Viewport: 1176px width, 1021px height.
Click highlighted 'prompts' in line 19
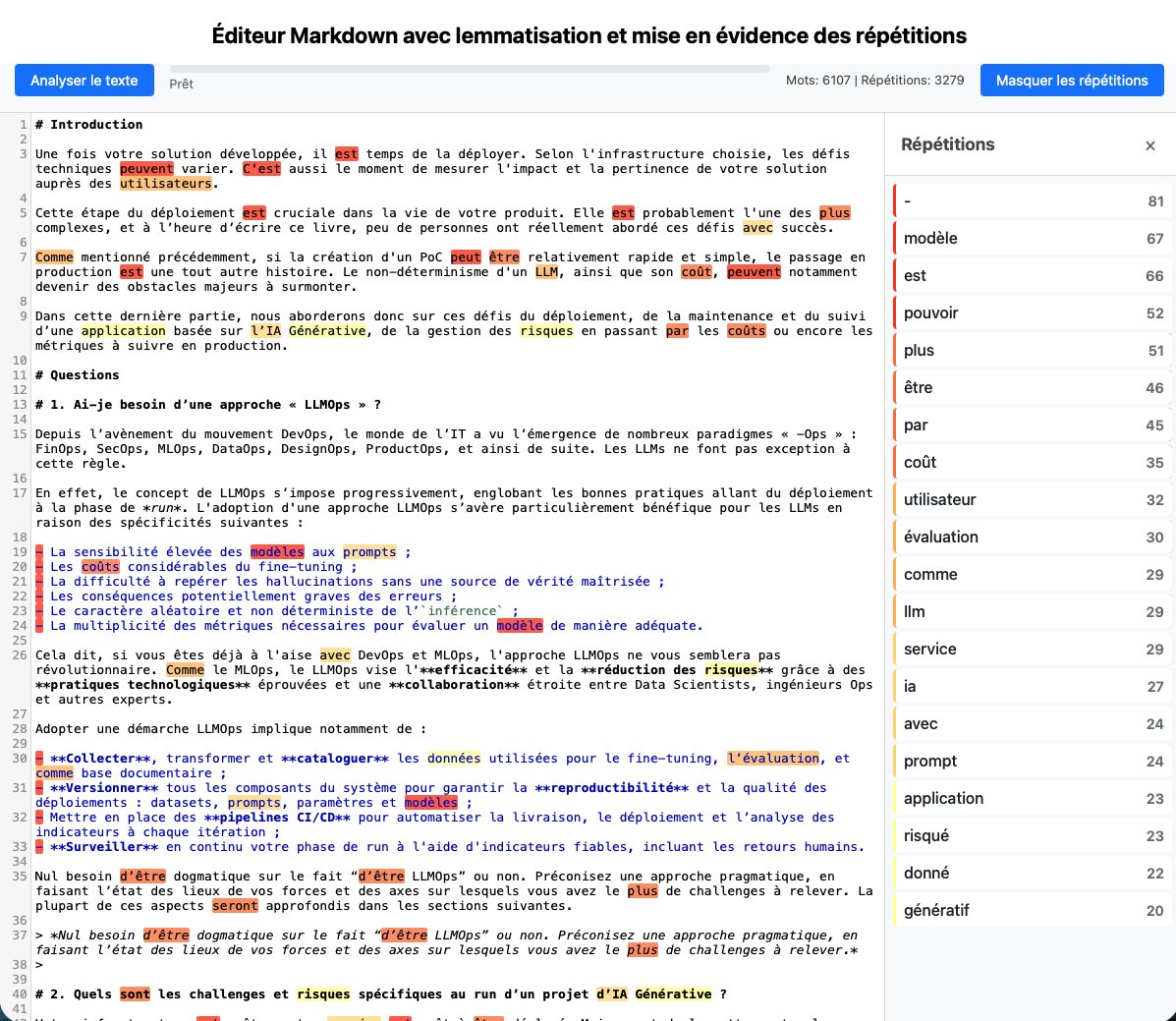tap(369, 552)
